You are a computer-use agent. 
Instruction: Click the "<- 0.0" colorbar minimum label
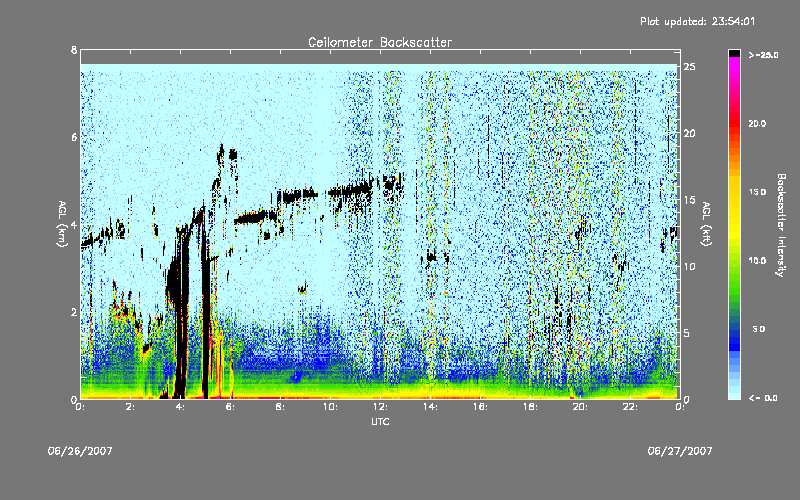763,398
